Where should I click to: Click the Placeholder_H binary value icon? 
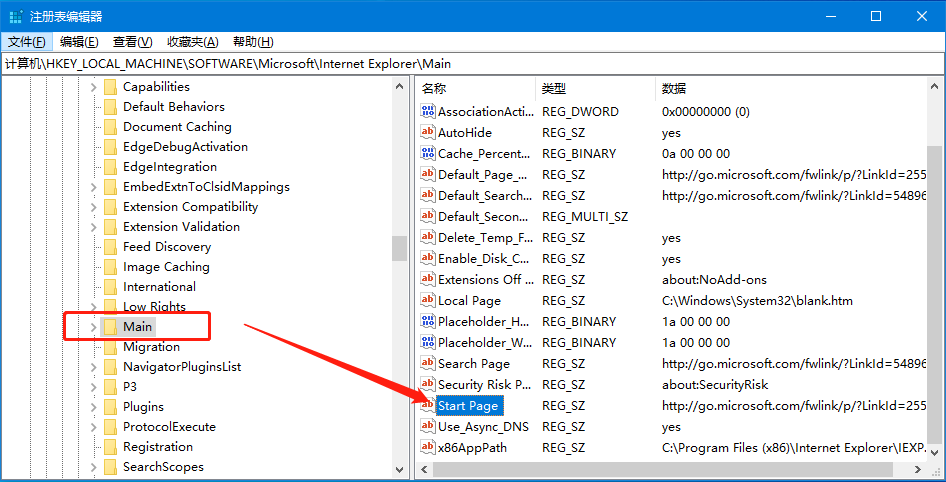click(x=428, y=322)
